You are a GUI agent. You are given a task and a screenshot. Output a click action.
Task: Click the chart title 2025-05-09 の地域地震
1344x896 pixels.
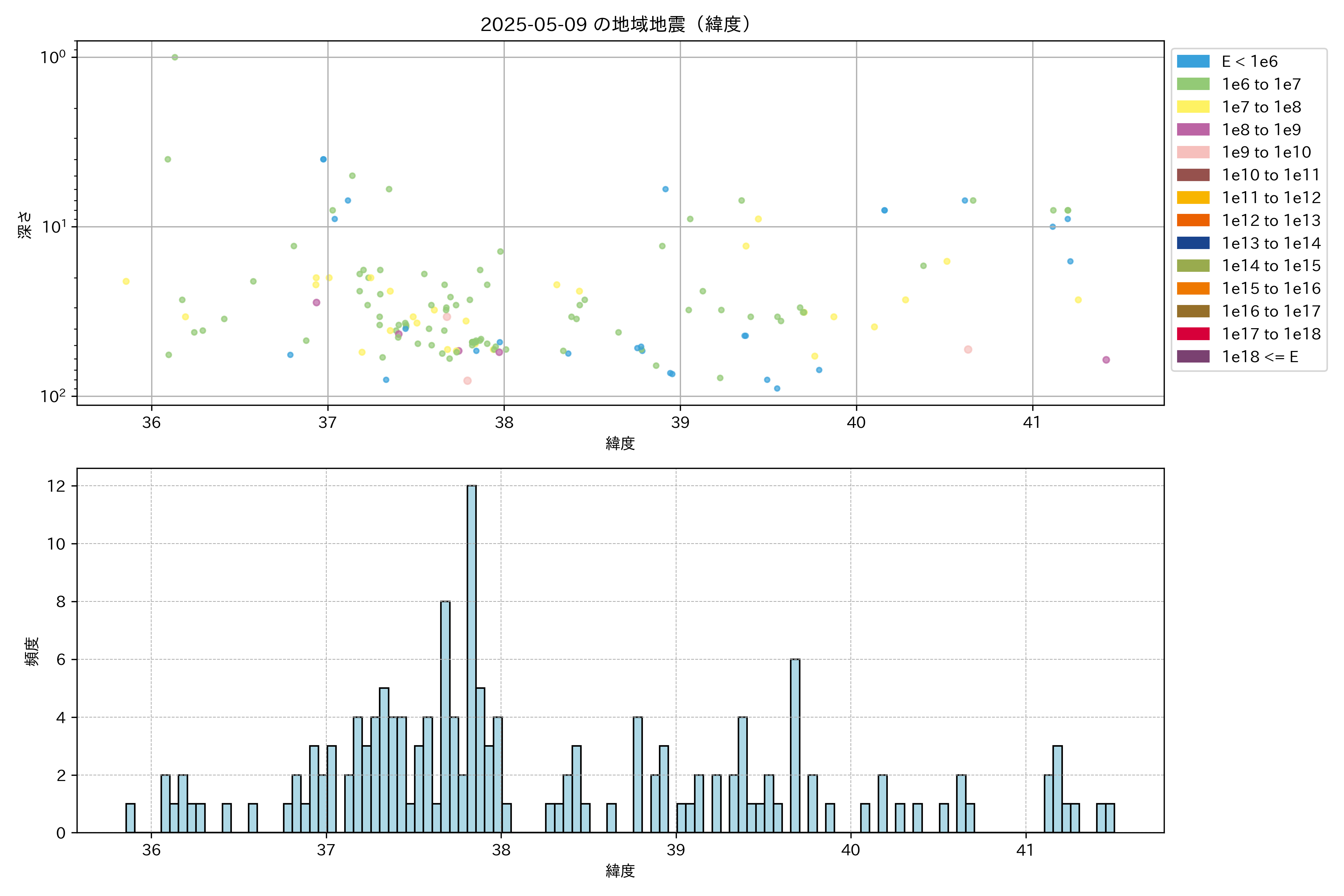(x=615, y=25)
